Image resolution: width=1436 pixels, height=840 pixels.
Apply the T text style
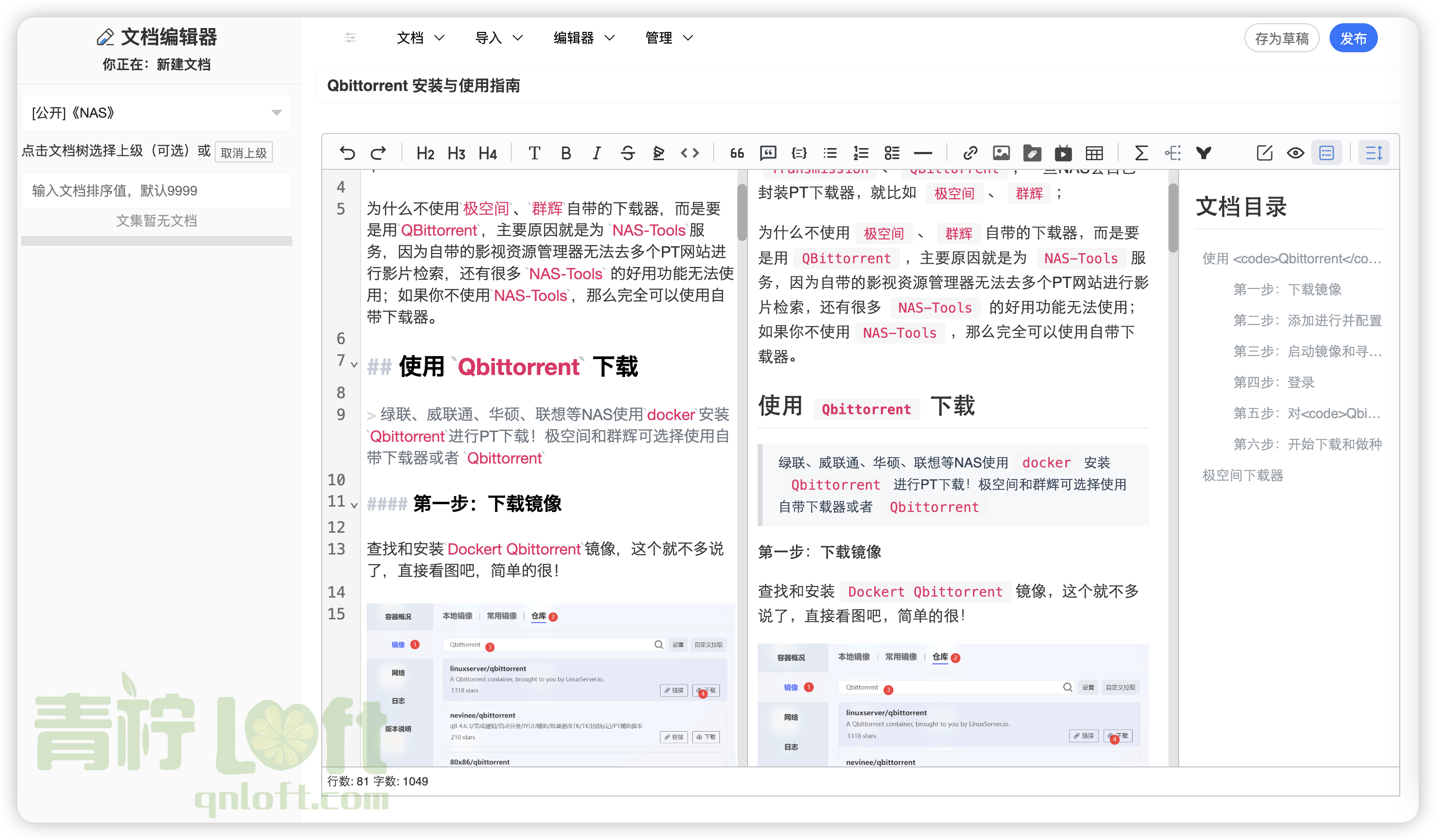[534, 153]
